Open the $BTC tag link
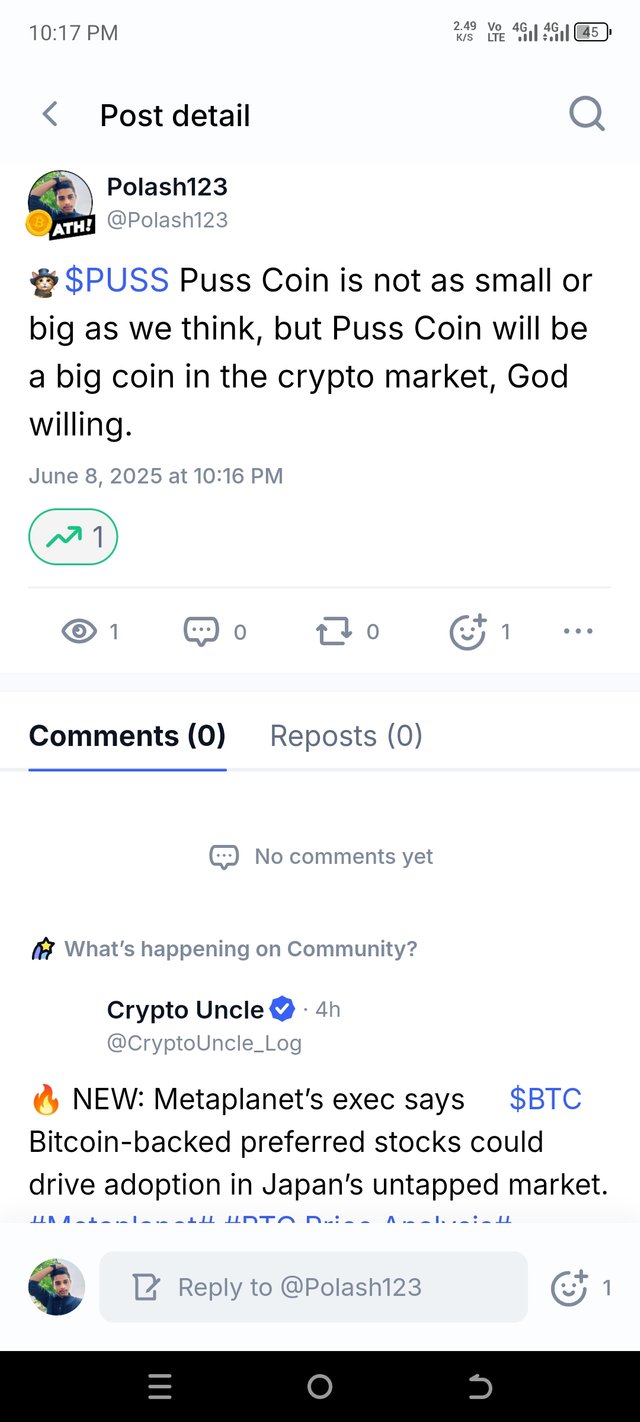This screenshot has height=1422, width=640. tap(545, 1099)
